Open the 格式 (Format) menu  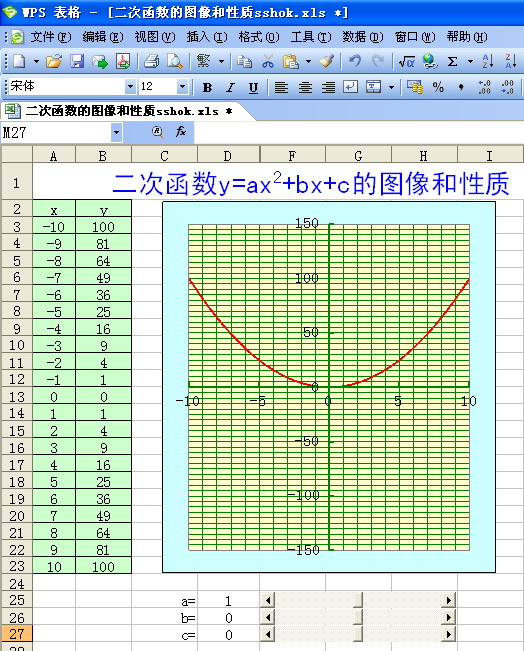click(x=259, y=37)
